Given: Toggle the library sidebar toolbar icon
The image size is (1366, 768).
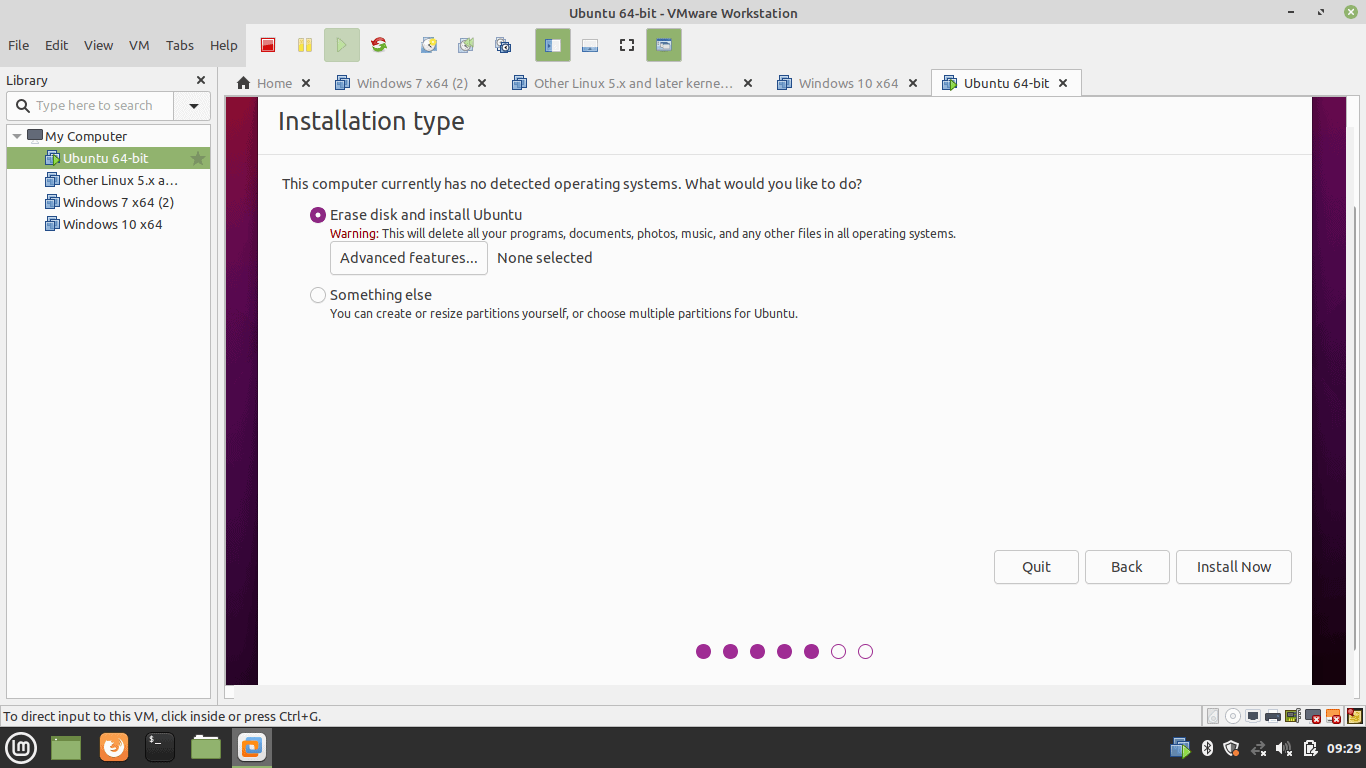Looking at the screenshot, I should [553, 45].
